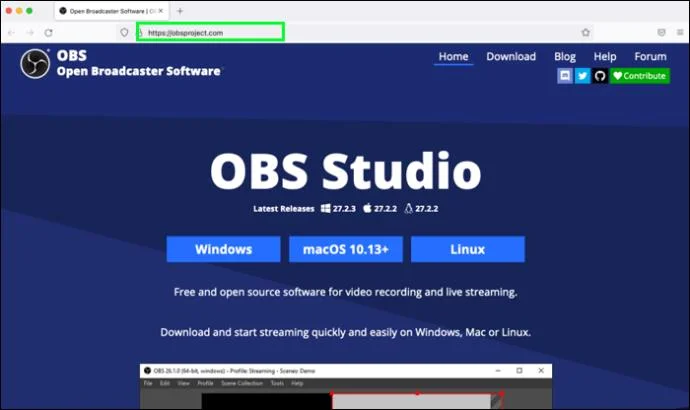Click the OBS demo screenshot thumbnail
The width and height of the screenshot is (690, 410).
coord(346,386)
